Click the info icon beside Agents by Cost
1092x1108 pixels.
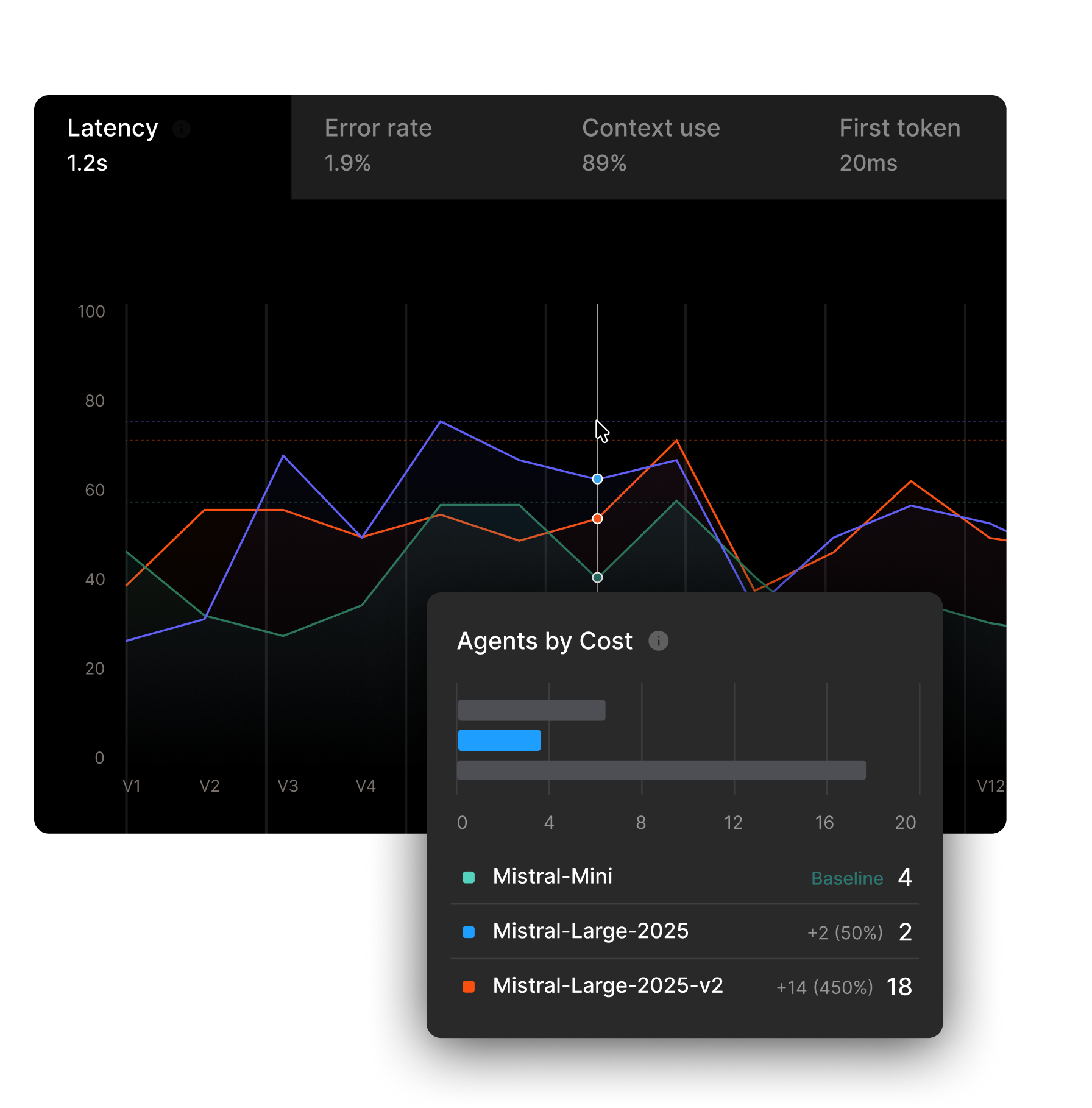click(x=658, y=641)
